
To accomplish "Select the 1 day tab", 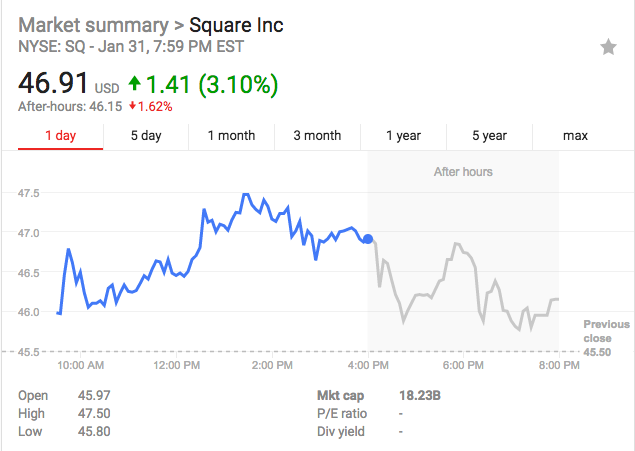I will (x=60, y=136).
